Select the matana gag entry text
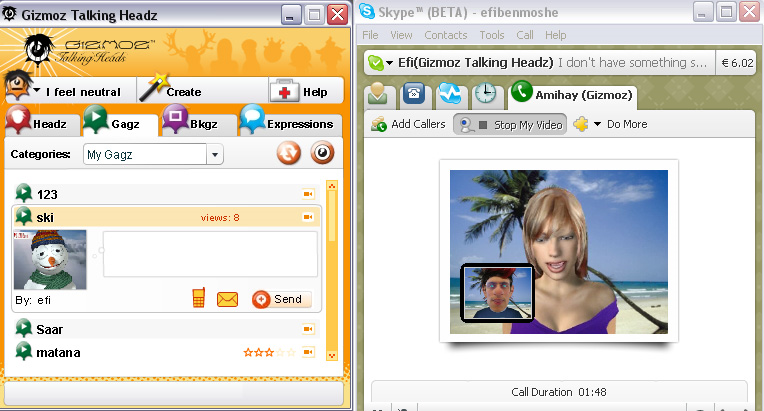Screen dimensions: 764x411 58,353
